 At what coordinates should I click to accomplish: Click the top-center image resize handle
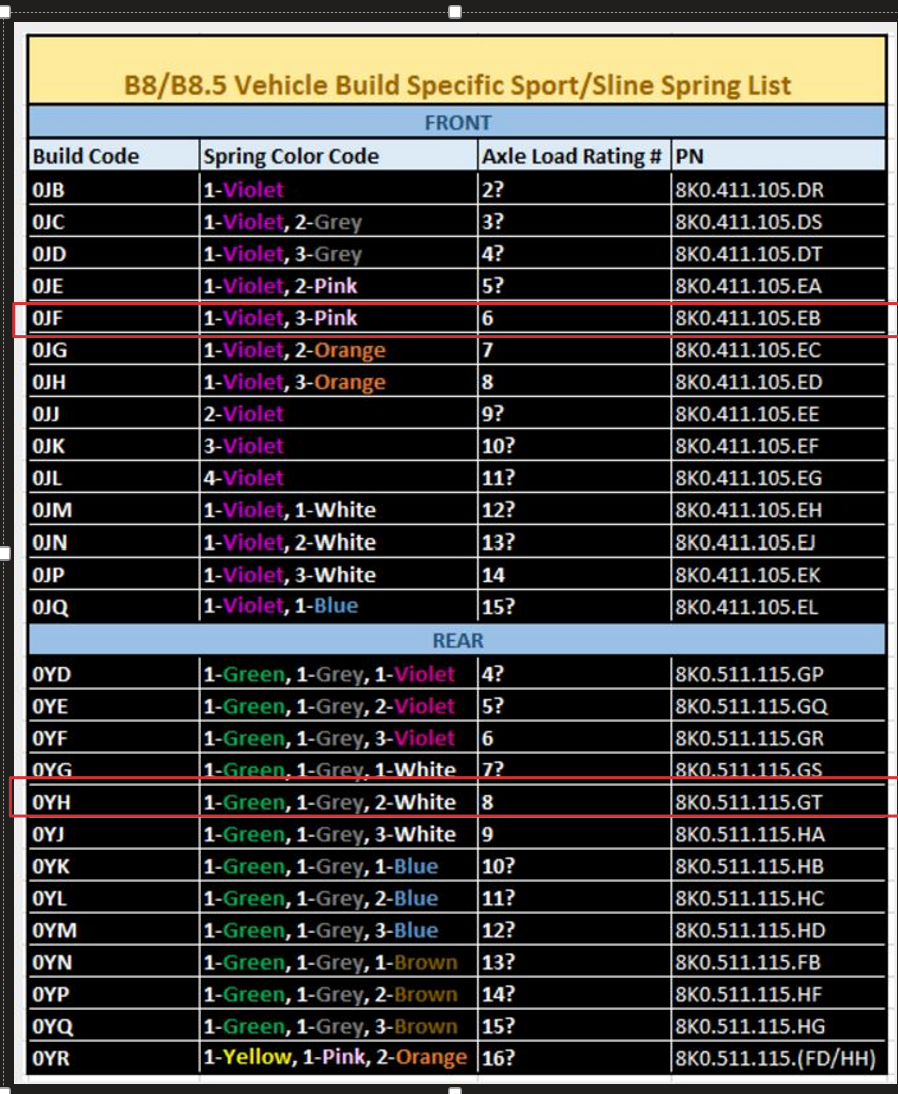coord(456,11)
